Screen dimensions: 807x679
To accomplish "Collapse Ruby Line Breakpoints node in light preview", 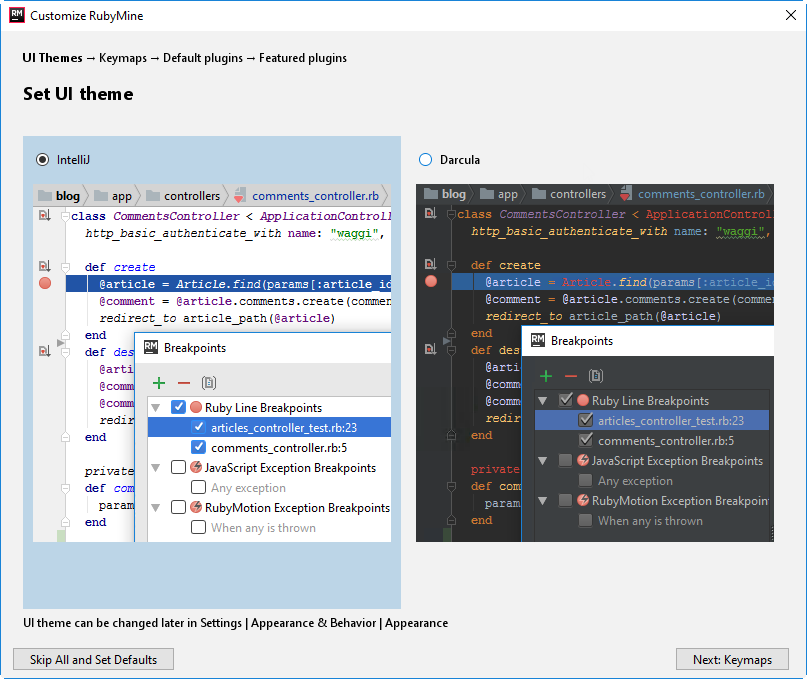I will (x=157, y=407).
